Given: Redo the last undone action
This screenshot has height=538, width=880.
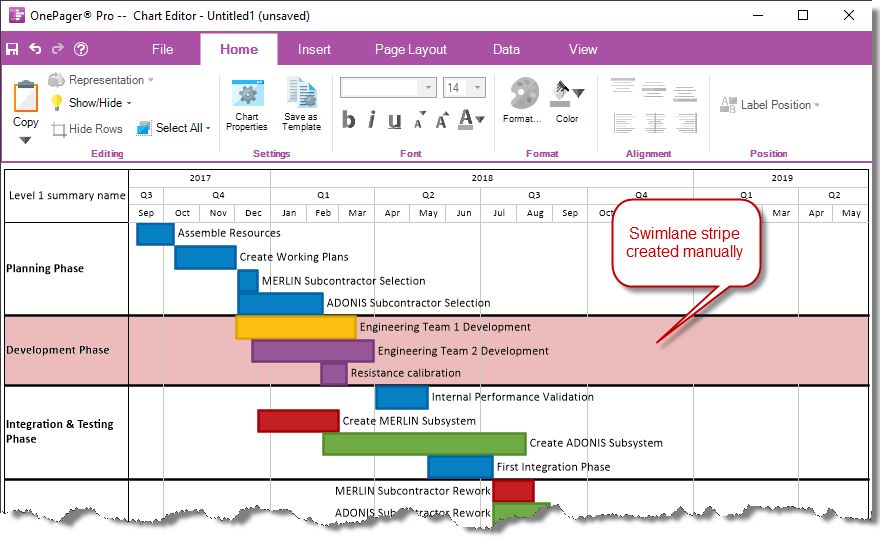Looking at the screenshot, I should tap(58, 49).
